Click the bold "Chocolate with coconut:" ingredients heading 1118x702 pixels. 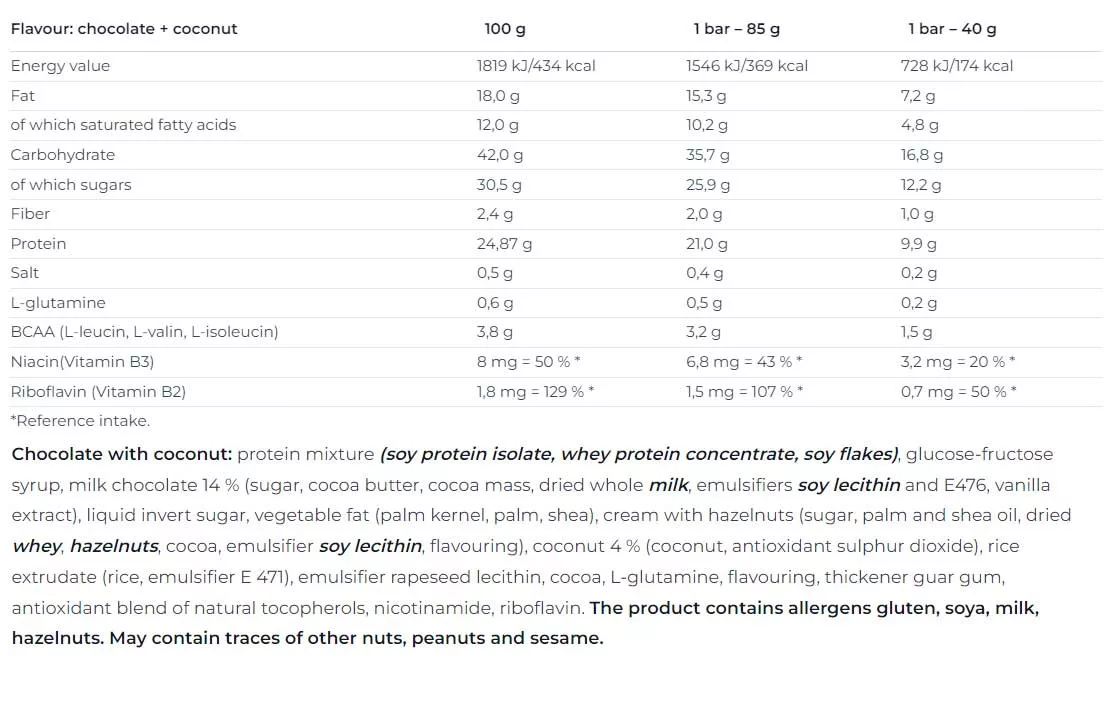pyautogui.click(x=122, y=455)
